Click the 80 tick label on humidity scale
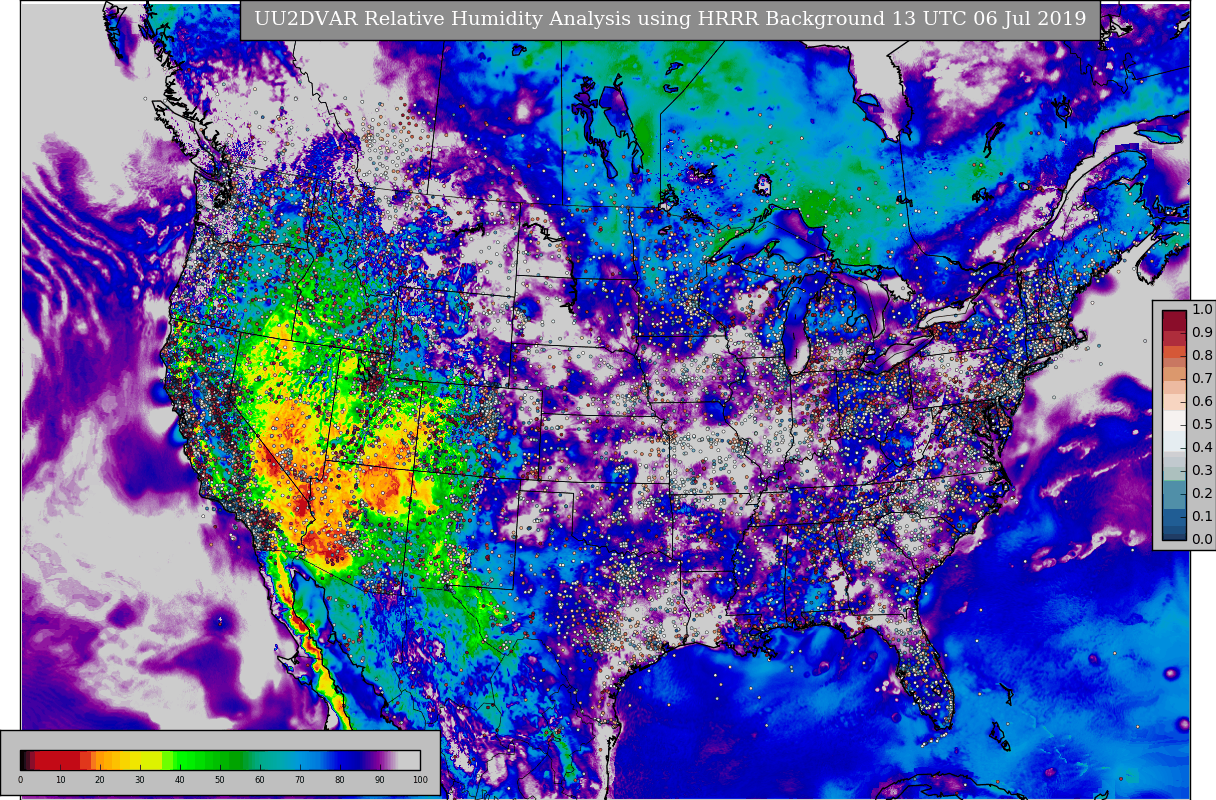The height and width of the screenshot is (800, 1216). tap(340, 780)
